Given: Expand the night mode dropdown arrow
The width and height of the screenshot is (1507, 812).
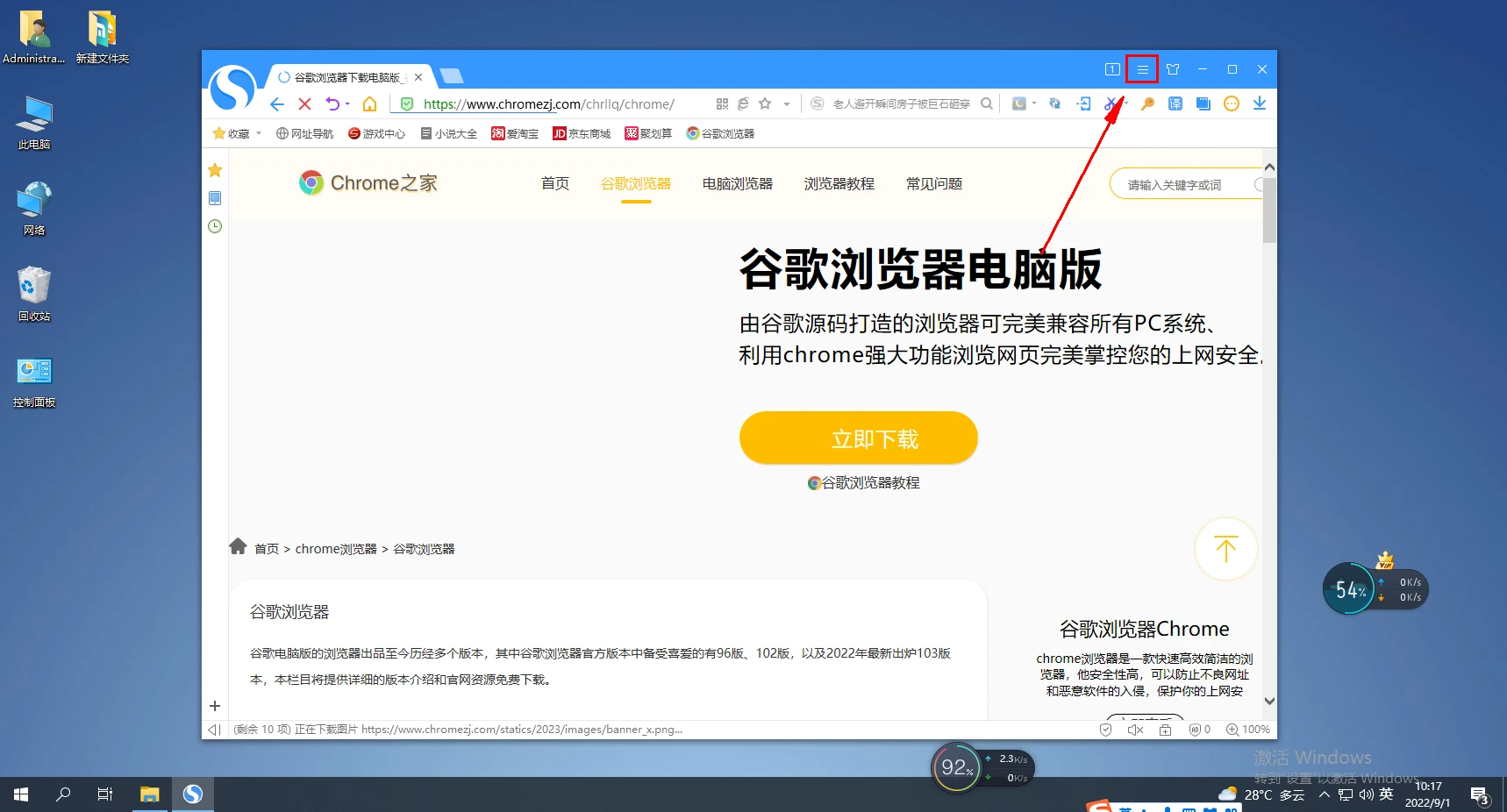Looking at the screenshot, I should click(1034, 103).
